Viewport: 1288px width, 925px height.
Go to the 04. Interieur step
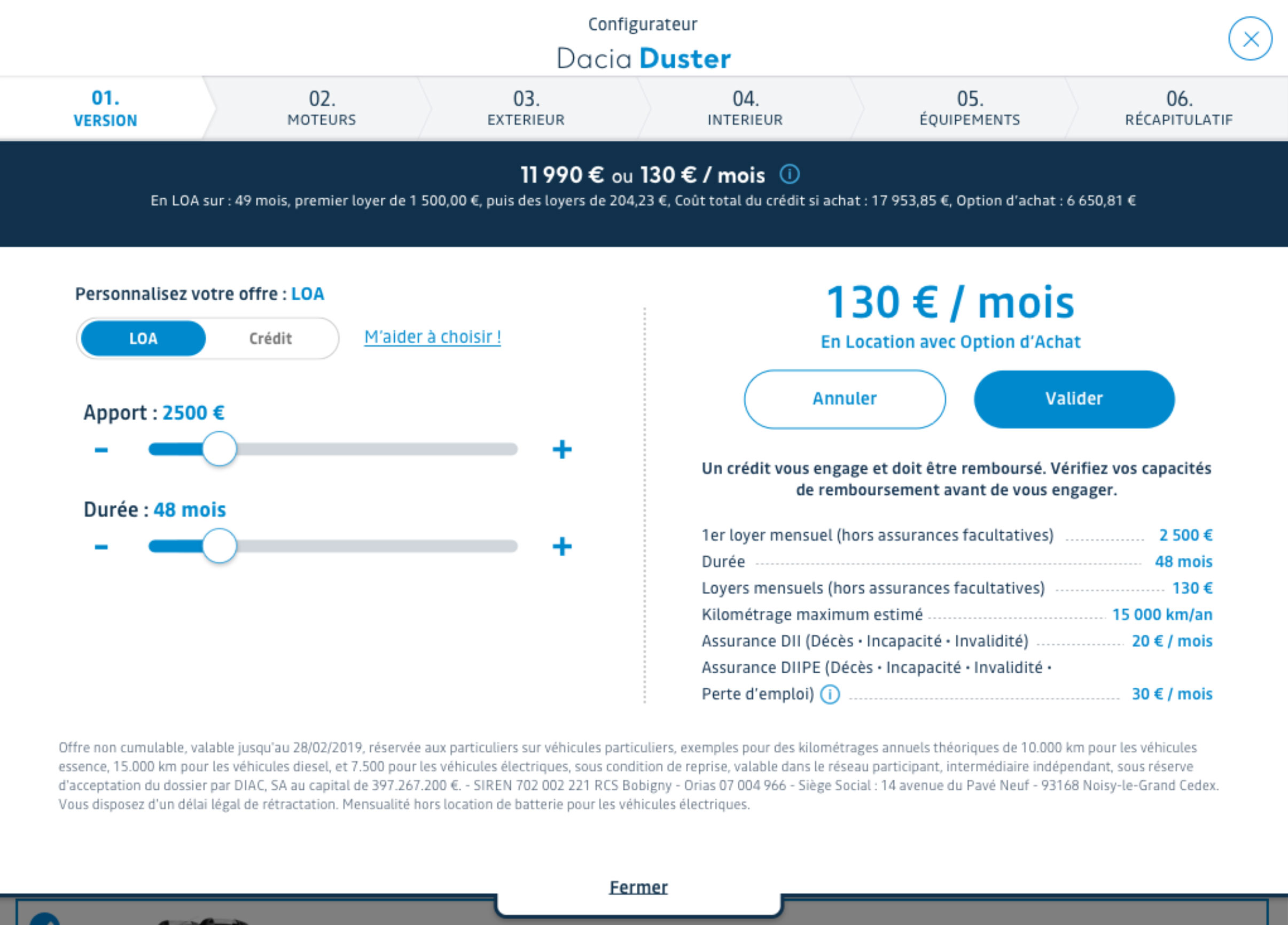745,108
